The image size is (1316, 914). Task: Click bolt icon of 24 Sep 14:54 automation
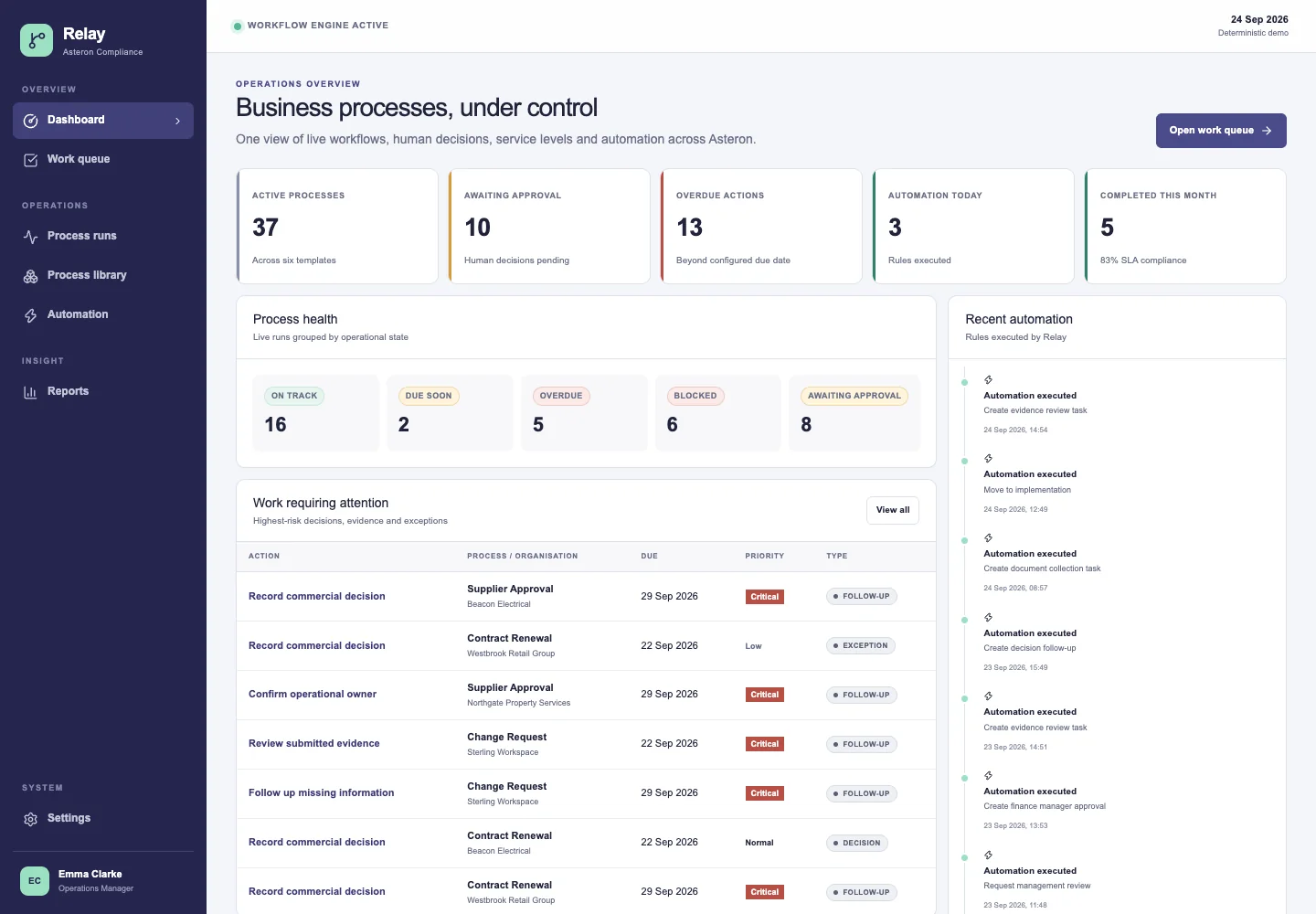tap(988, 379)
